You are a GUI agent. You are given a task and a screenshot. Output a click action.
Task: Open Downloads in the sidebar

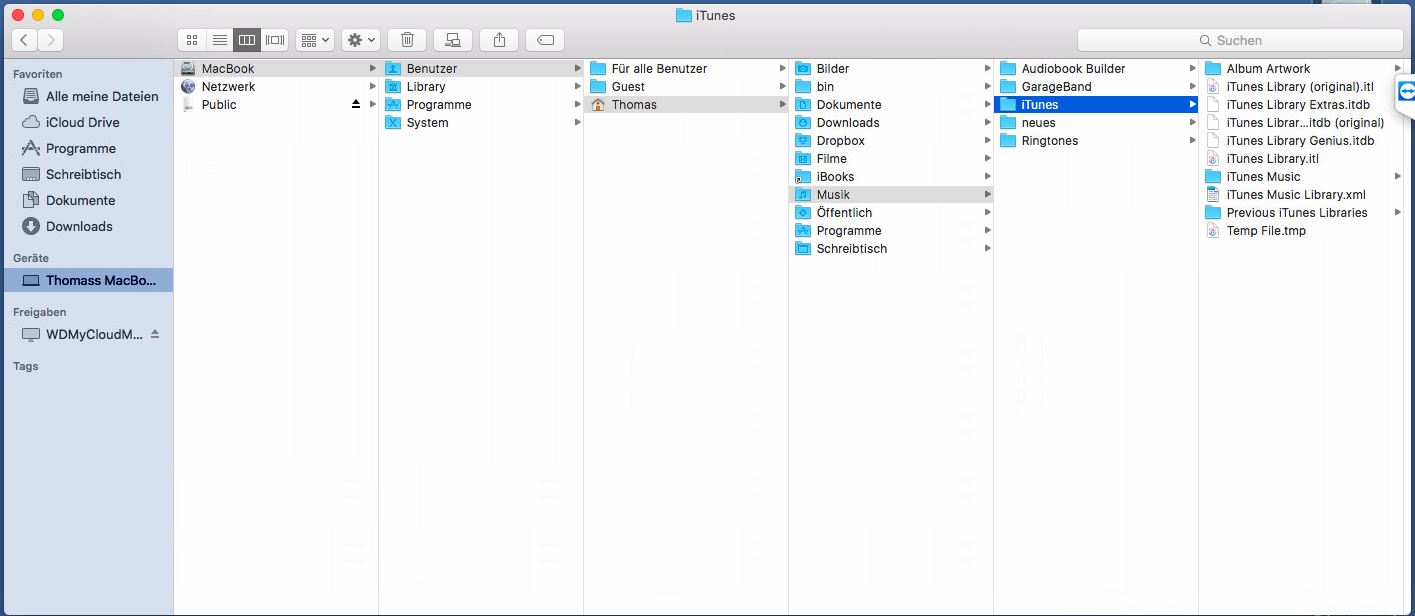(x=87, y=226)
